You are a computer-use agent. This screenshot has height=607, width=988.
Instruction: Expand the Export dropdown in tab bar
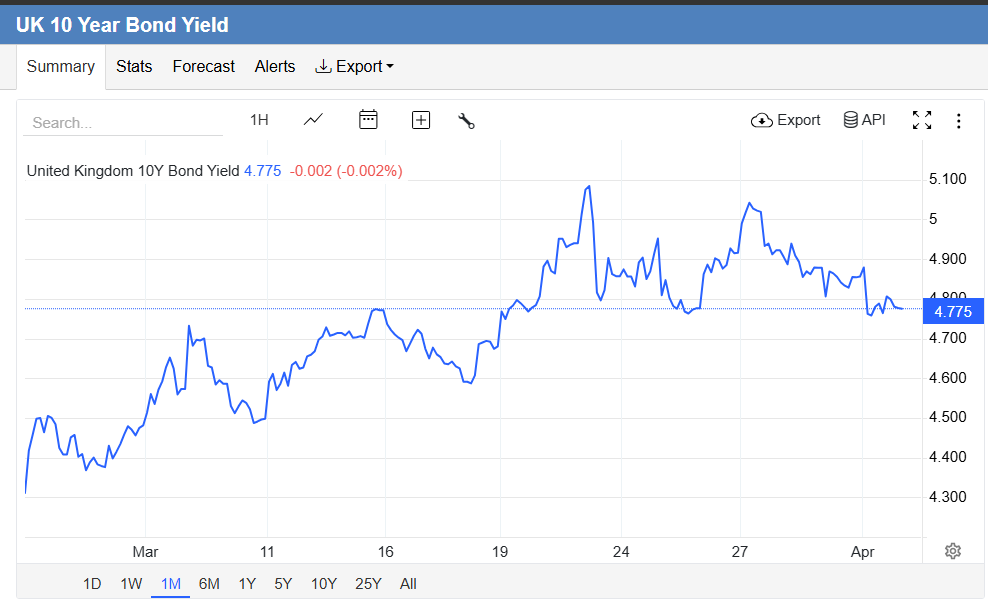click(x=354, y=66)
